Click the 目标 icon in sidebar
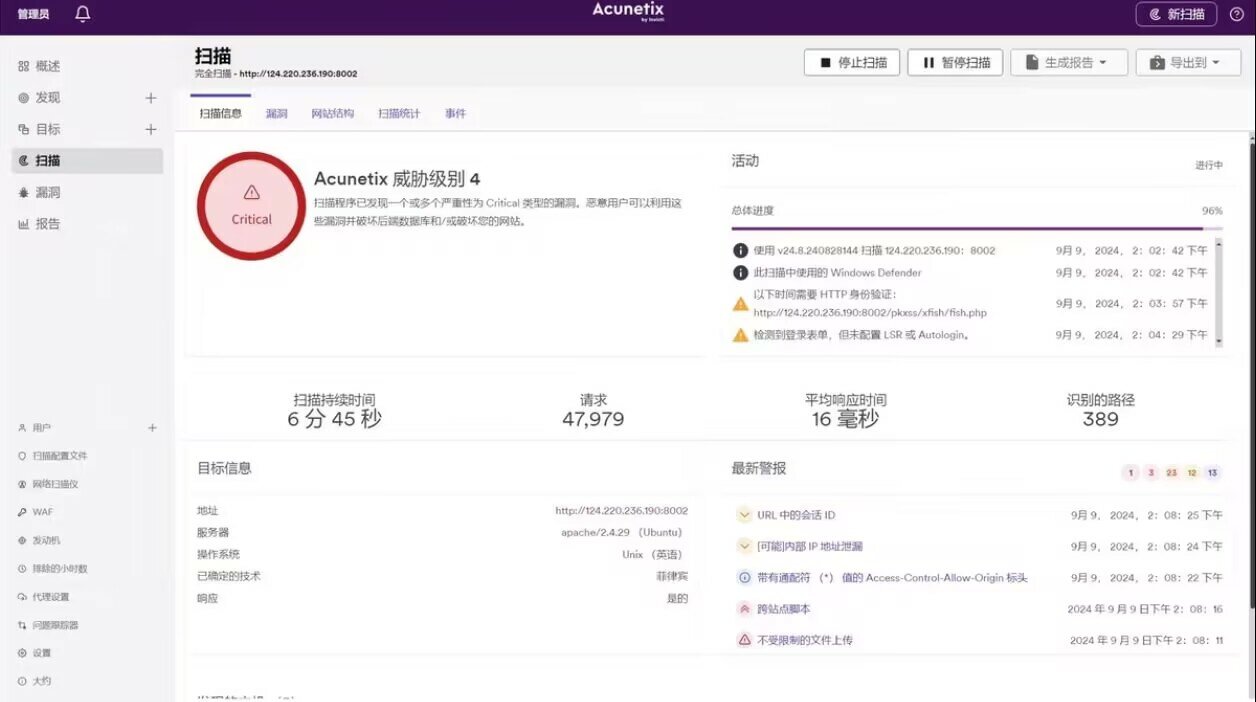The width and height of the screenshot is (1256, 702). tap(23, 129)
